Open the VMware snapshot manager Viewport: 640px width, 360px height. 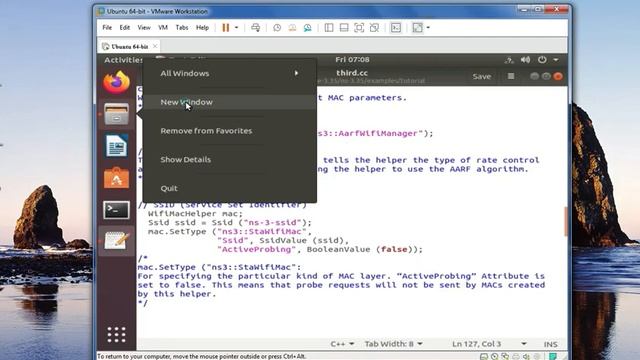pos(307,27)
